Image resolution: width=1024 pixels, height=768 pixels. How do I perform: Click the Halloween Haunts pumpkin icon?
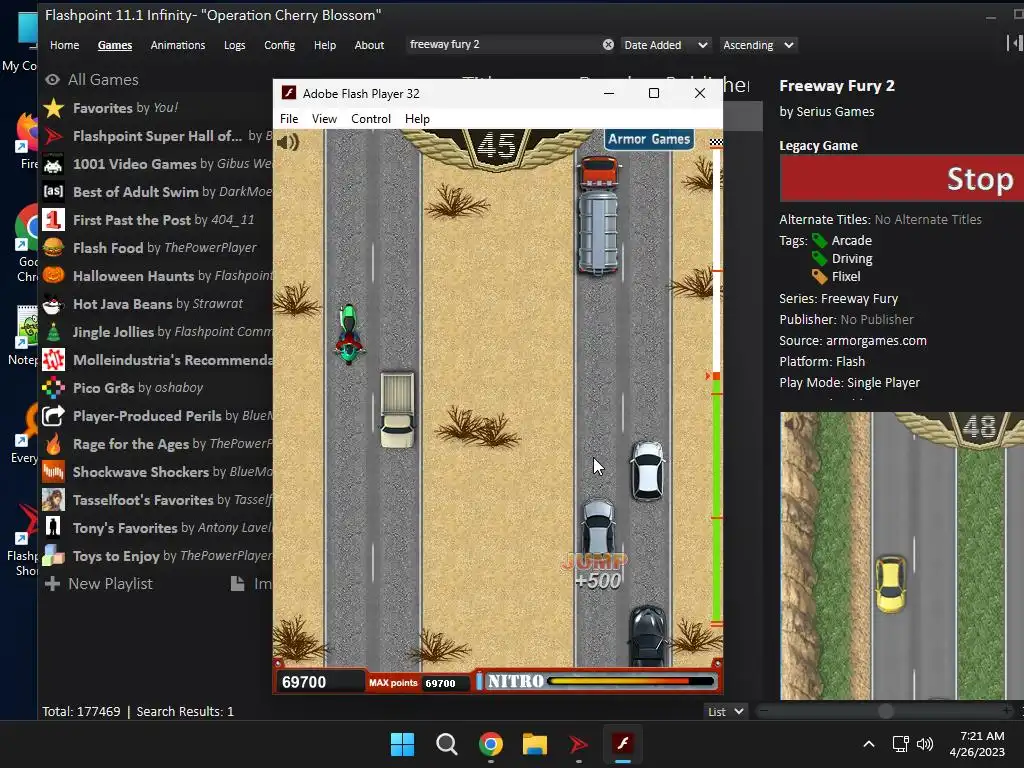[54, 276]
